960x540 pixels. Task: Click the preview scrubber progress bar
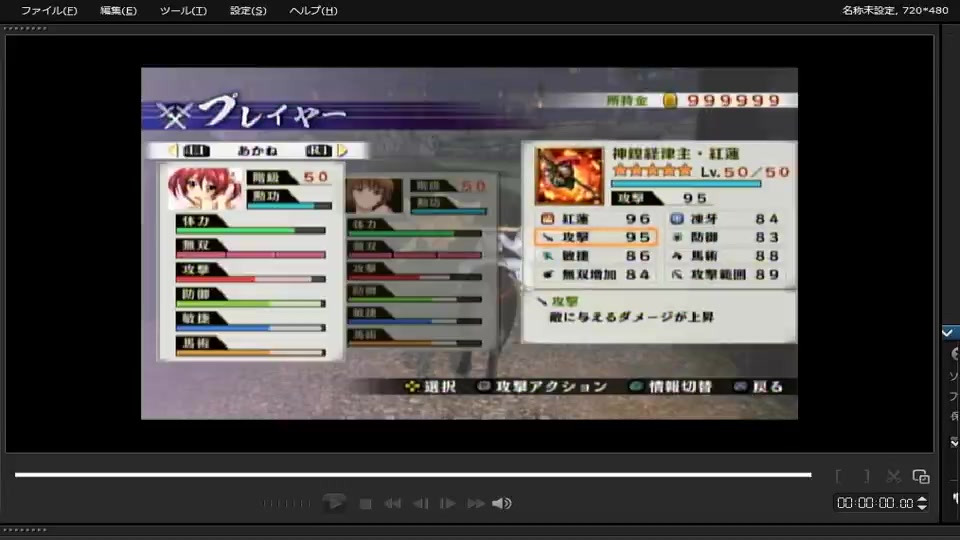(x=413, y=474)
